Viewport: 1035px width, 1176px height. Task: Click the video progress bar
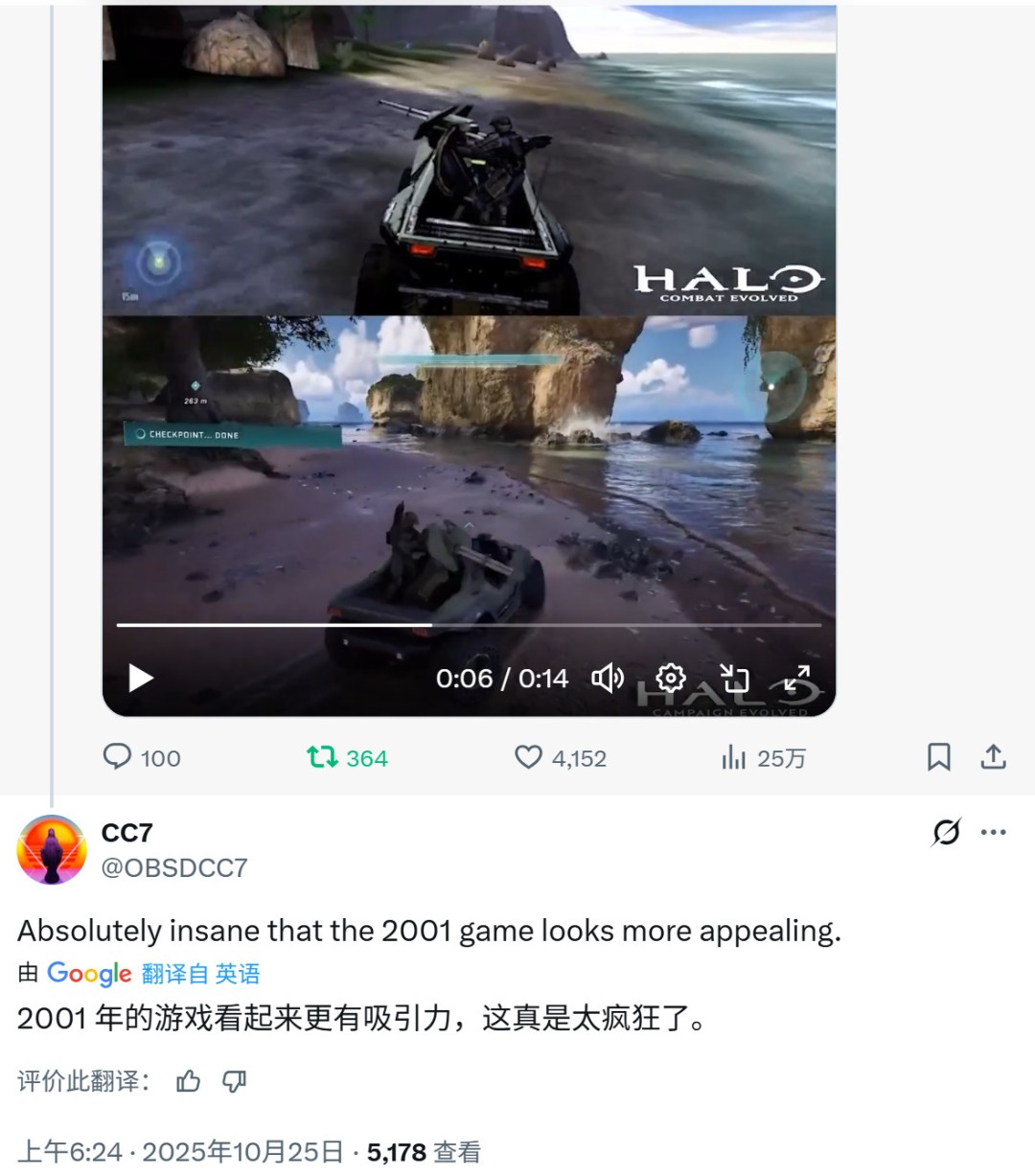click(x=469, y=625)
